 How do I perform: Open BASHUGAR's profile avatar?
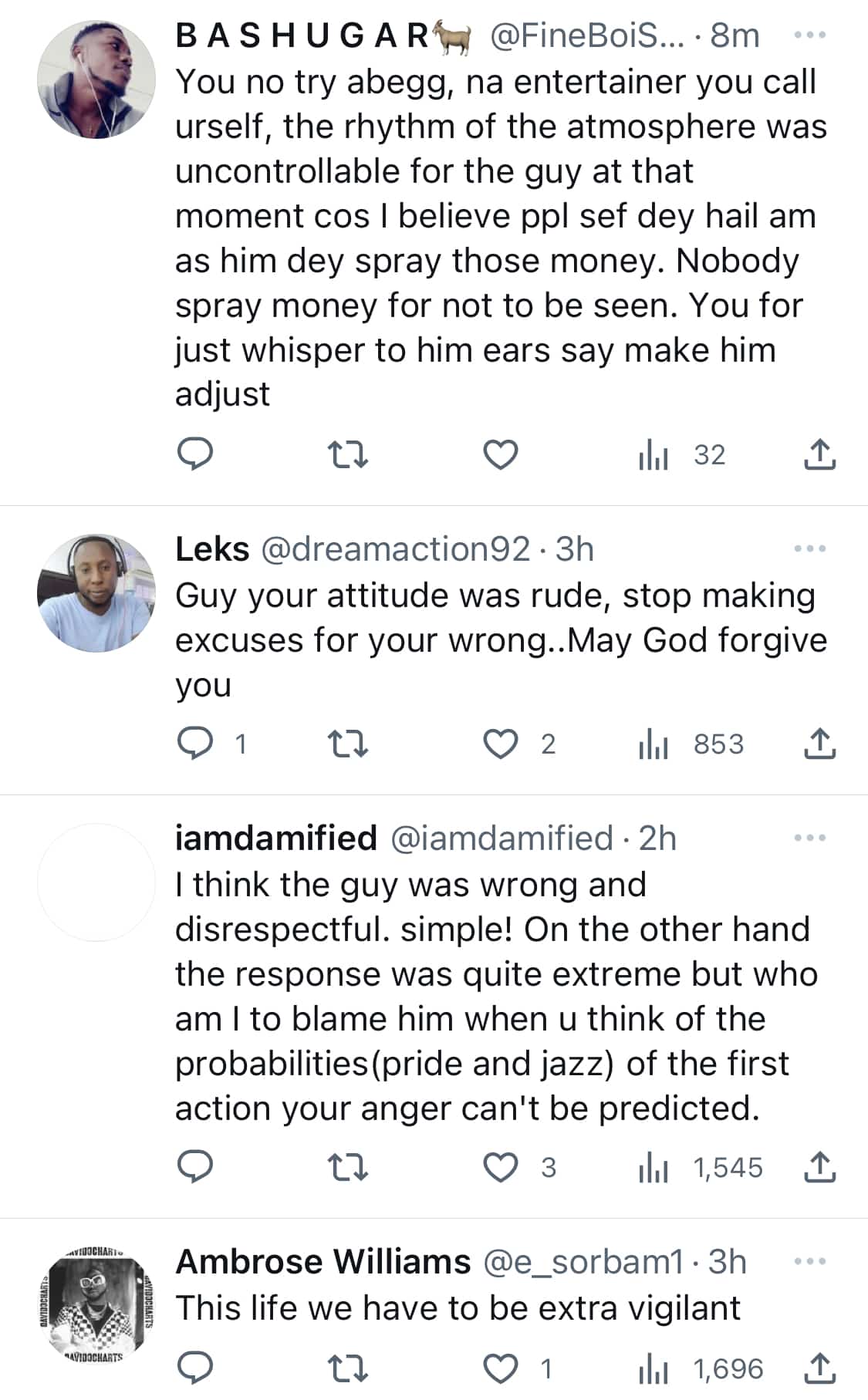[96, 79]
